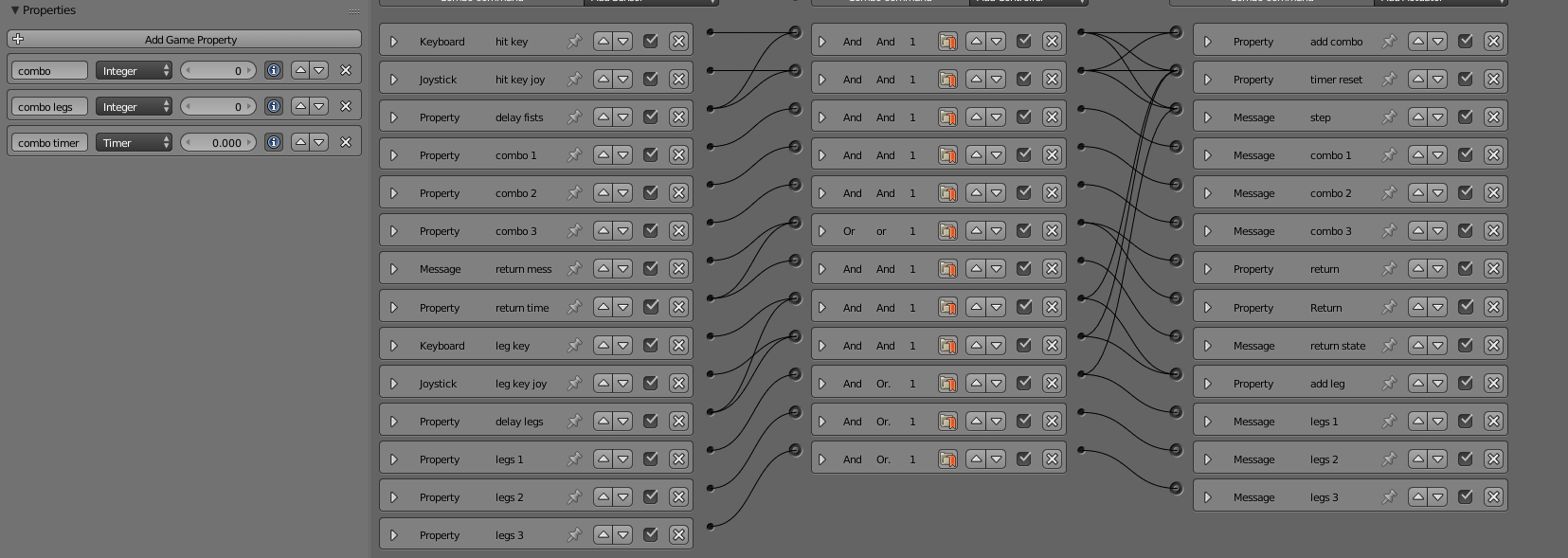Image resolution: width=1568 pixels, height=558 pixels.
Task: Pin the 'delay fists' Property sensor
Action: pos(574,117)
